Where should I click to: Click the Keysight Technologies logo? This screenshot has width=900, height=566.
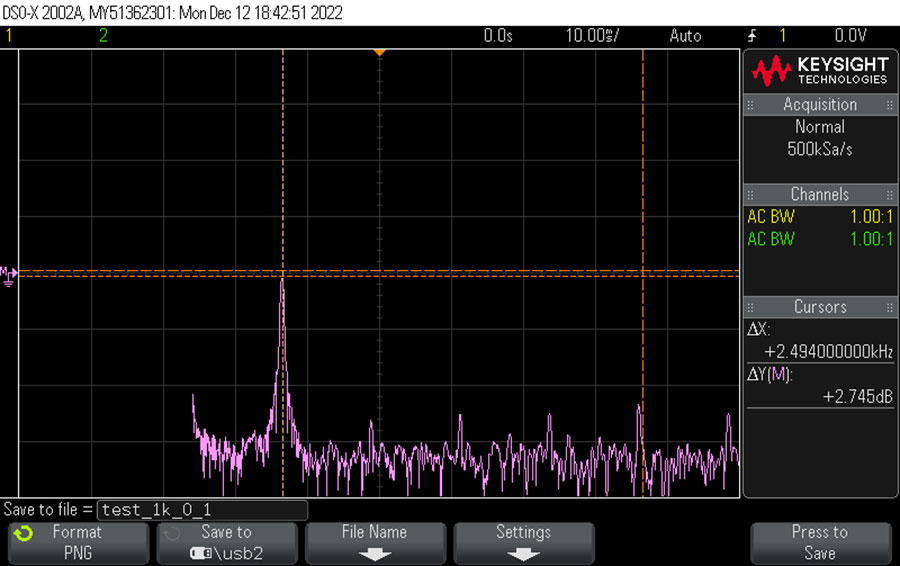click(x=820, y=71)
